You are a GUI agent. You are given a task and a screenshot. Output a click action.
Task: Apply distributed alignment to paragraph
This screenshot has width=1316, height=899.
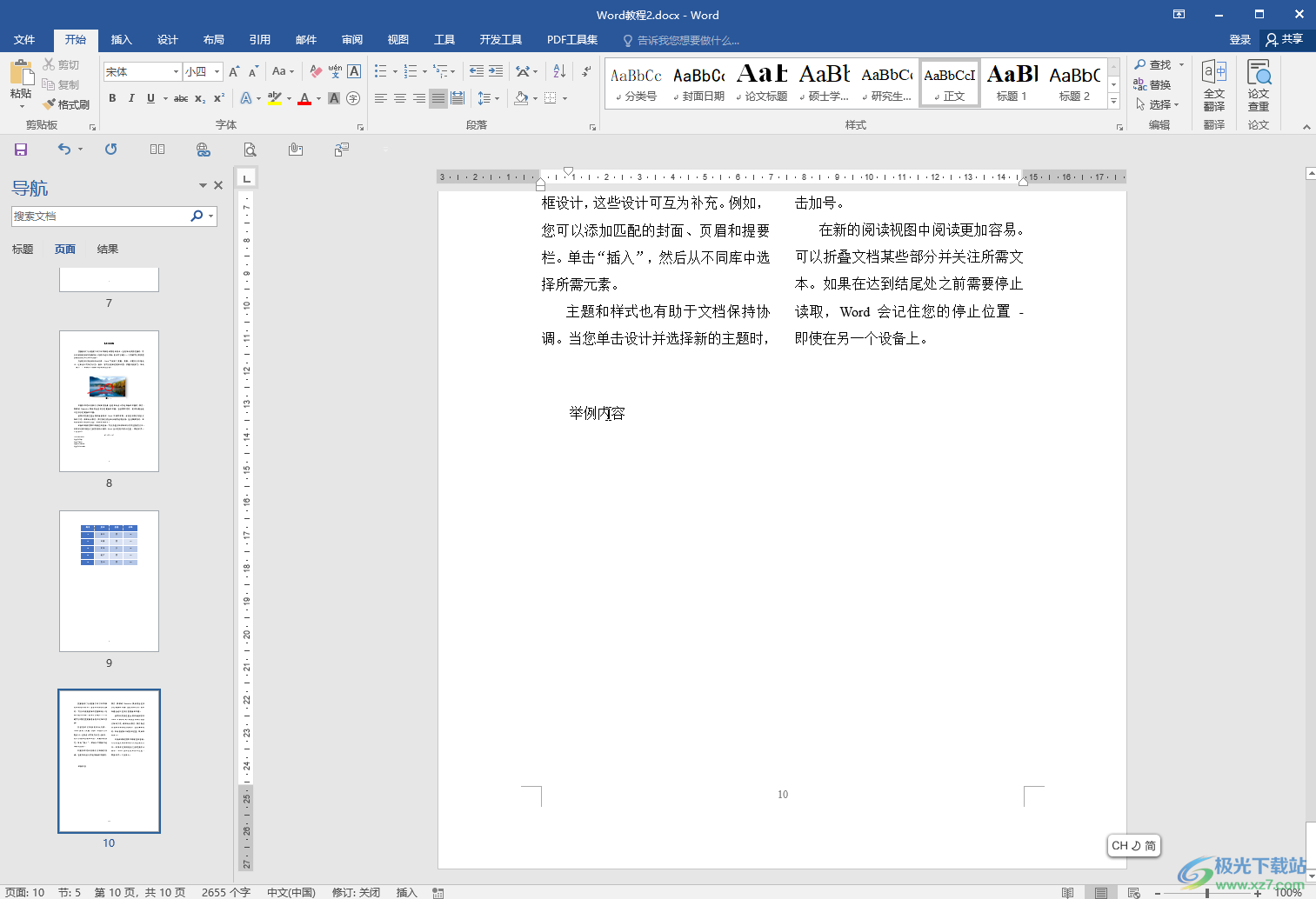[458, 98]
